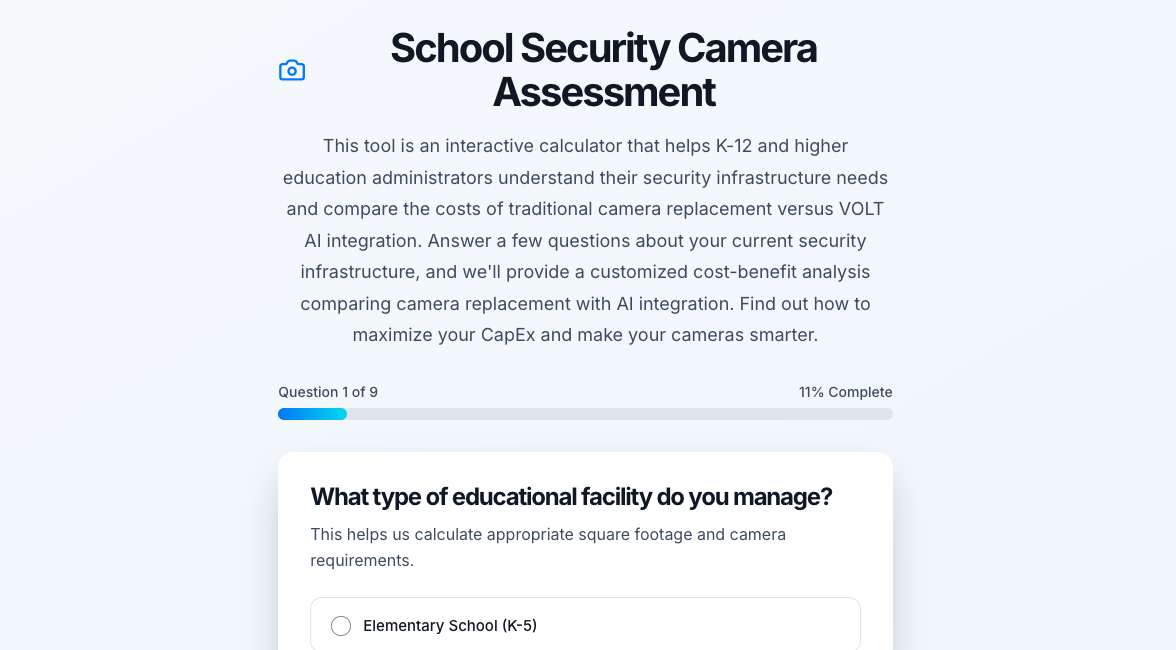Select the Elementary School (K-5) radio circle
This screenshot has width=1176, height=650.
(x=341, y=626)
